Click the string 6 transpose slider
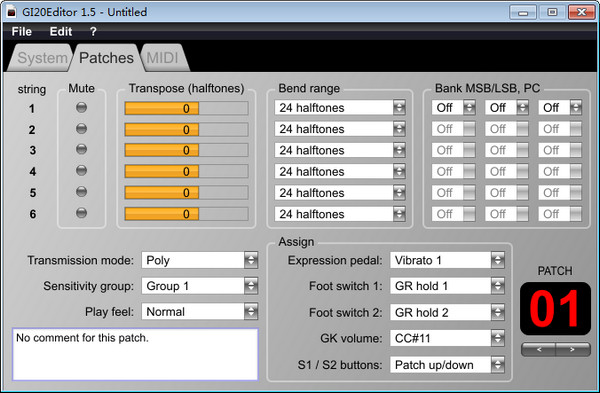This screenshot has height=393, width=600. point(186,214)
